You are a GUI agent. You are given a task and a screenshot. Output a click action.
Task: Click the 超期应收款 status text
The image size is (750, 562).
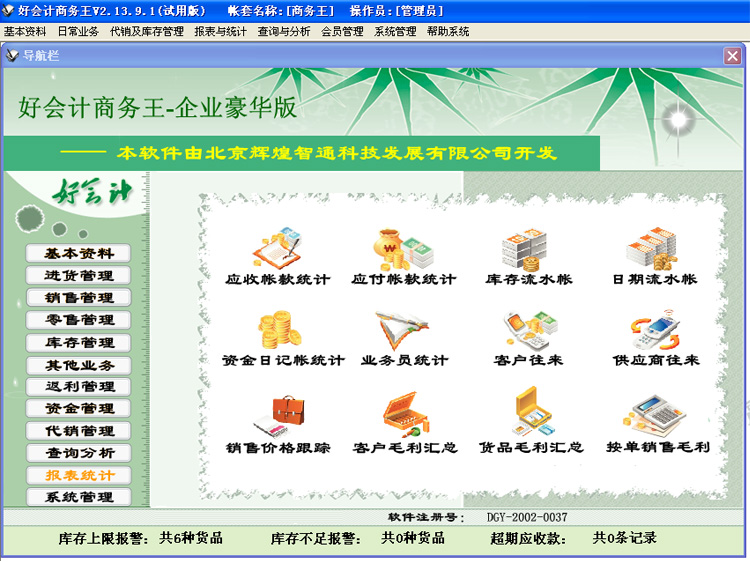tap(528, 539)
